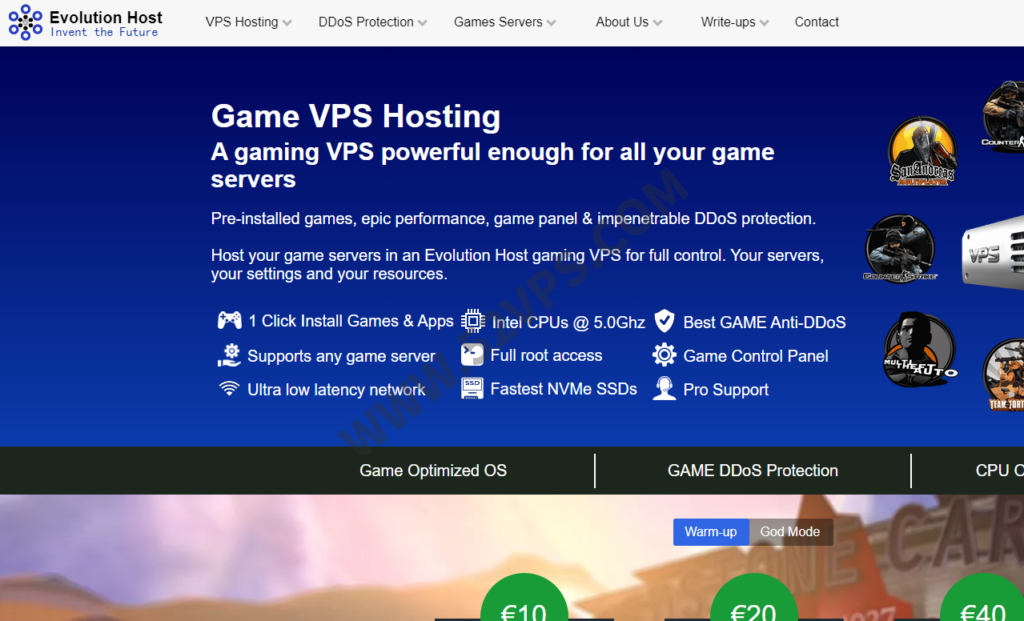Image resolution: width=1024 pixels, height=621 pixels.
Task: Click the text 'Pro Support'
Action: point(726,390)
